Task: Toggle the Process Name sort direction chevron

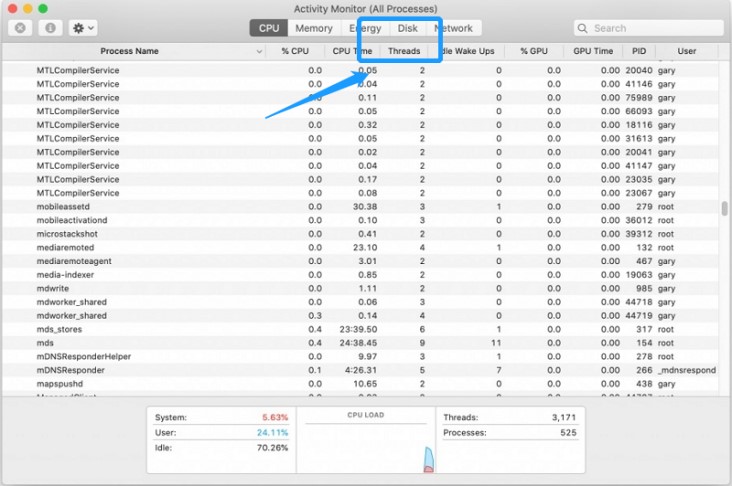Action: 259,51
